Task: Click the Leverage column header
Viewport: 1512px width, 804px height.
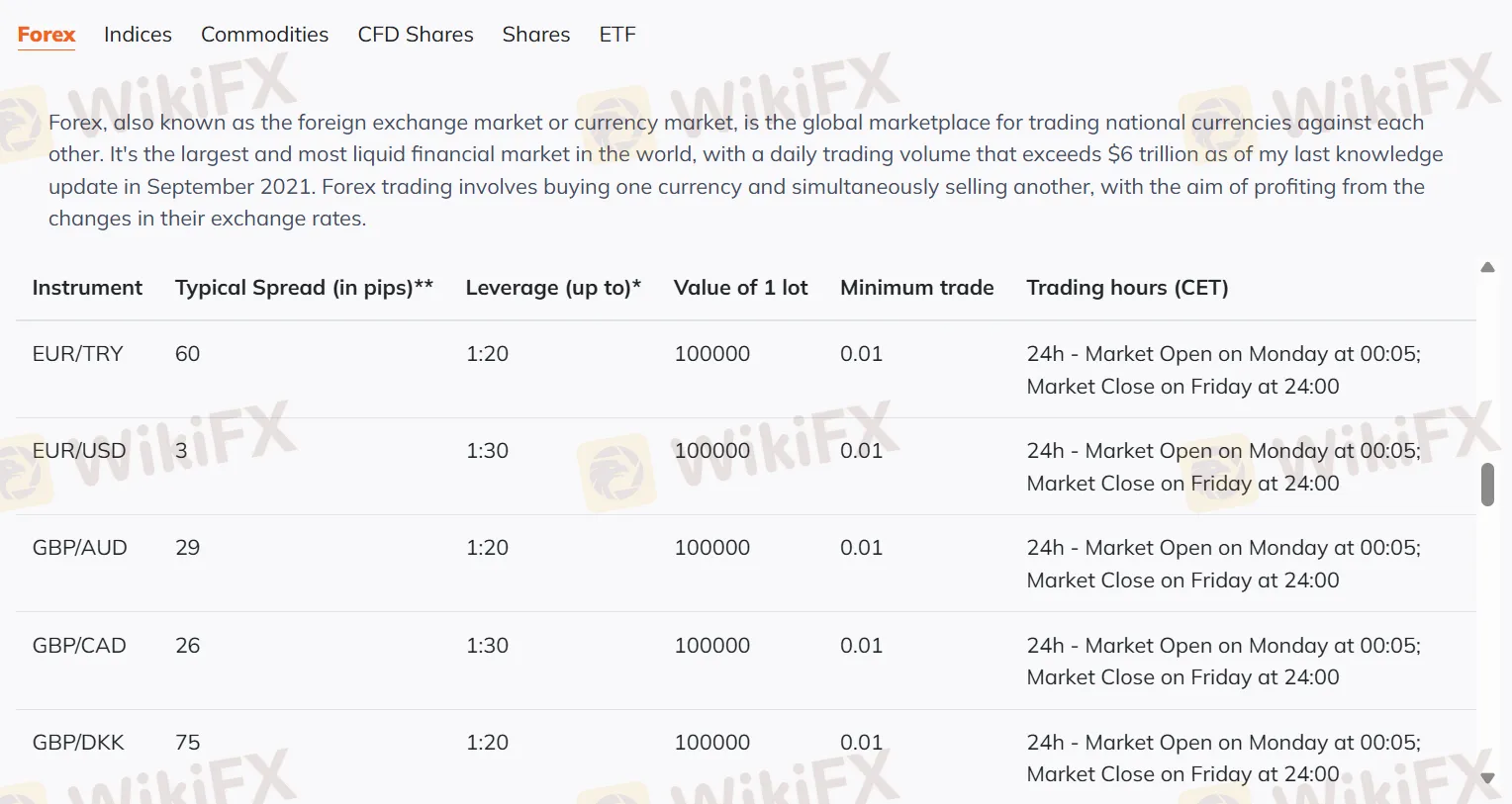Action: [553, 287]
